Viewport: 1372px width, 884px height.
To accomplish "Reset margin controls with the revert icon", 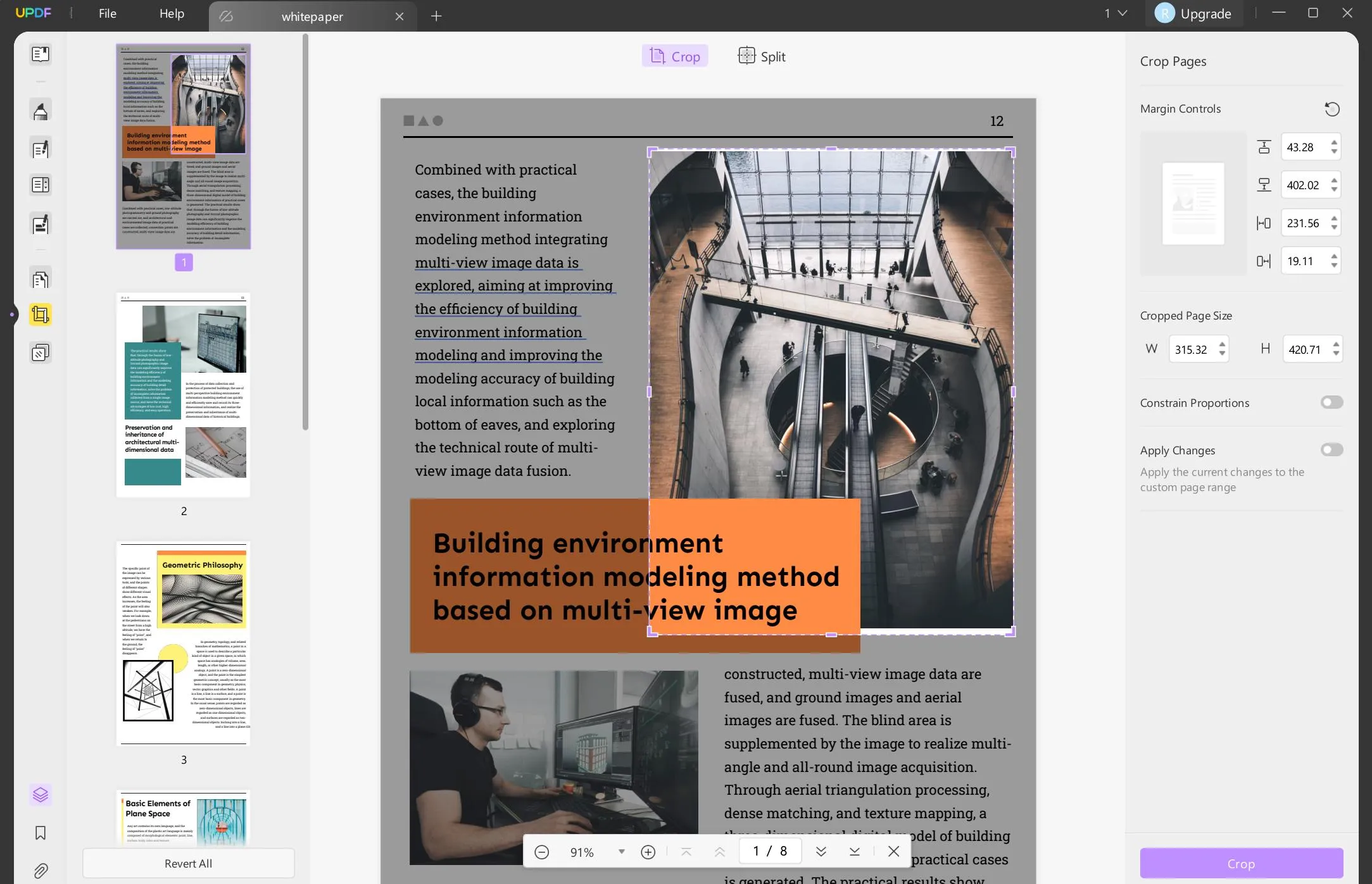I will click(x=1332, y=109).
